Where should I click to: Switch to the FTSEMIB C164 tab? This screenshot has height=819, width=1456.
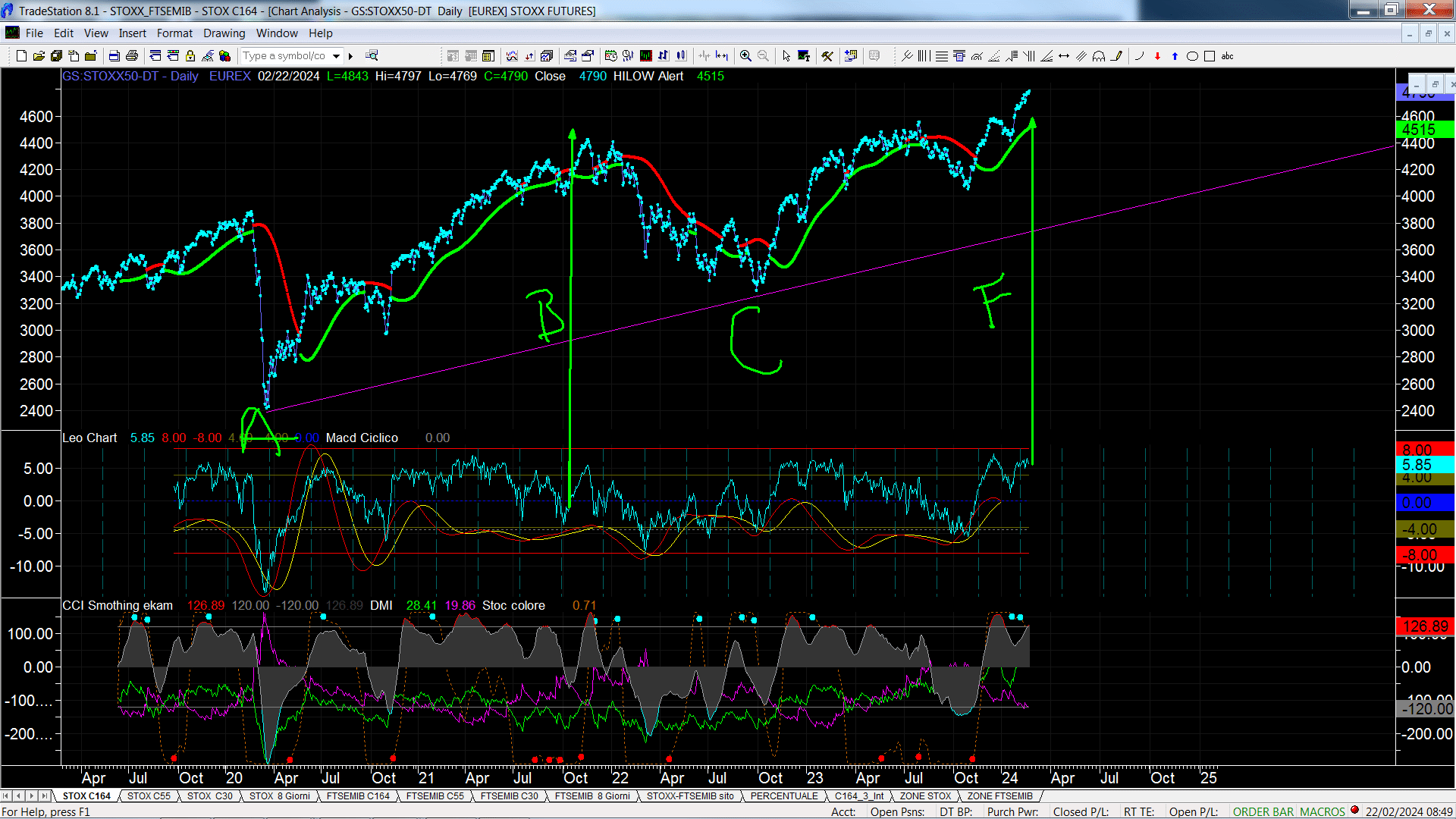pos(358,796)
